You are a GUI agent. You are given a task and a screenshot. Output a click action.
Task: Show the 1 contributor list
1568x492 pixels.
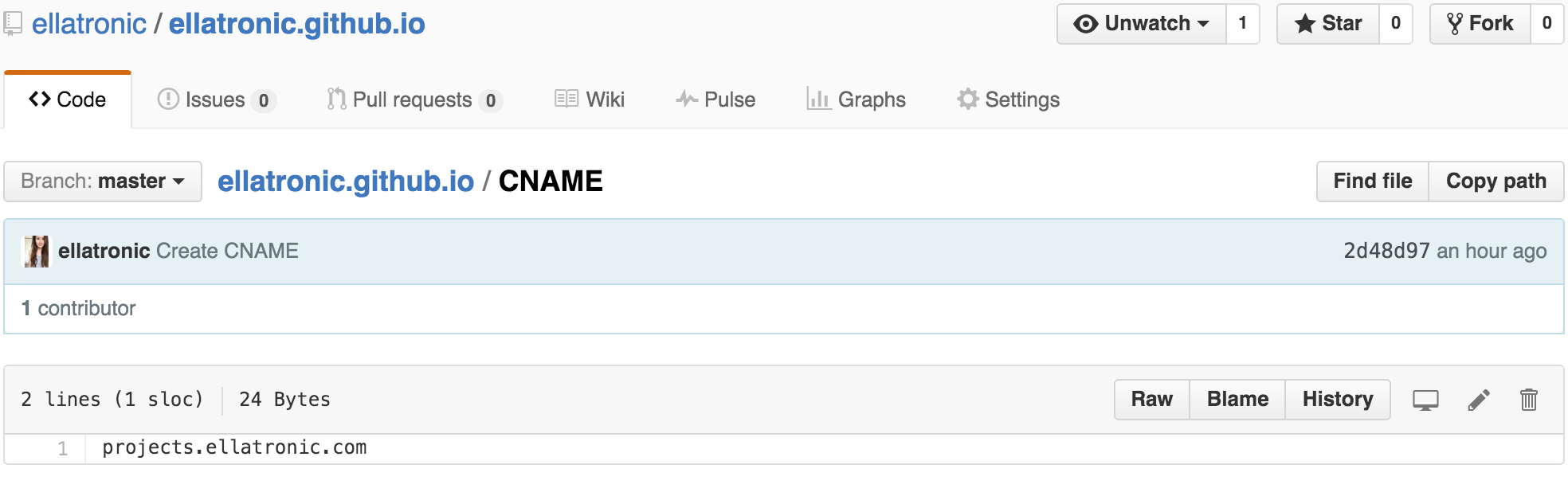point(78,308)
